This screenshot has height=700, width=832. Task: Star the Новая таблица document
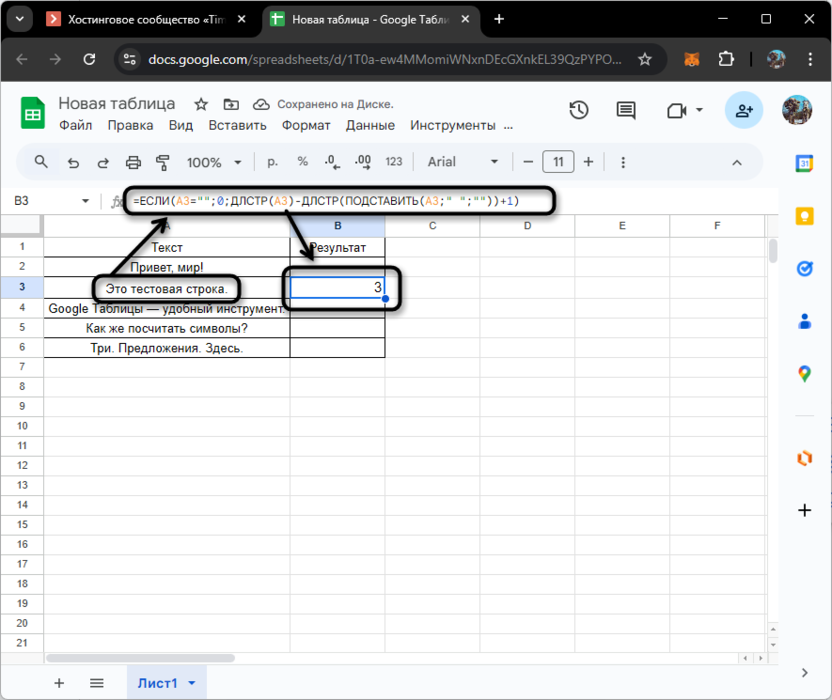pyautogui.click(x=201, y=104)
